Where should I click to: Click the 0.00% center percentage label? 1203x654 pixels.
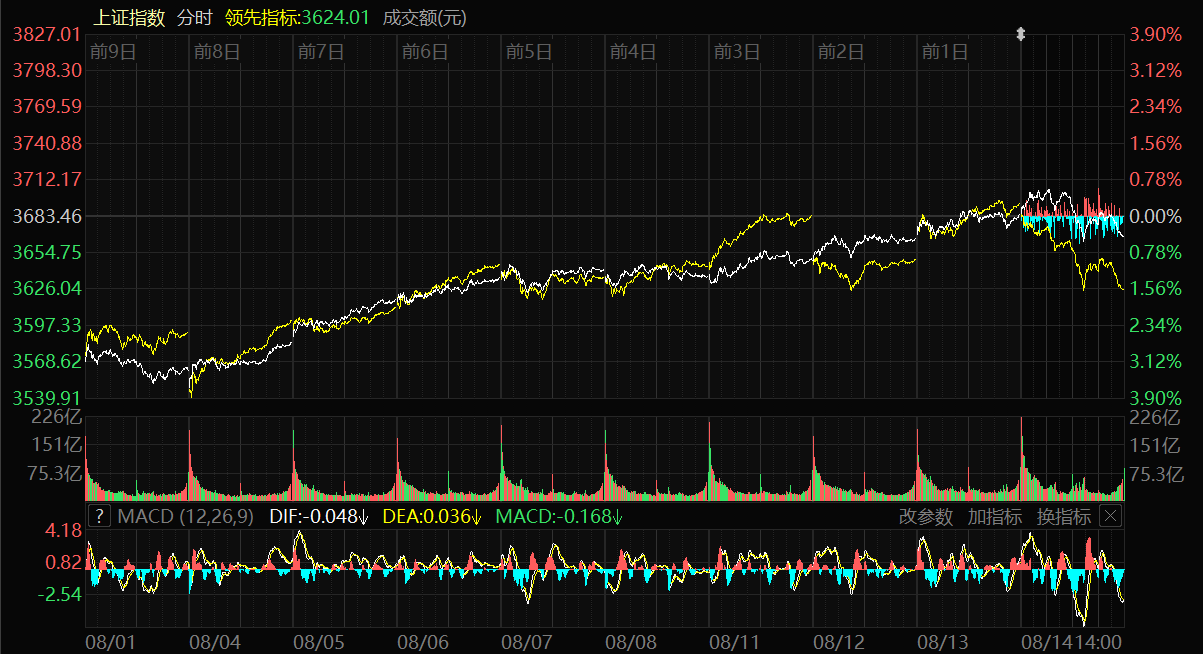pyautogui.click(x=1155, y=216)
